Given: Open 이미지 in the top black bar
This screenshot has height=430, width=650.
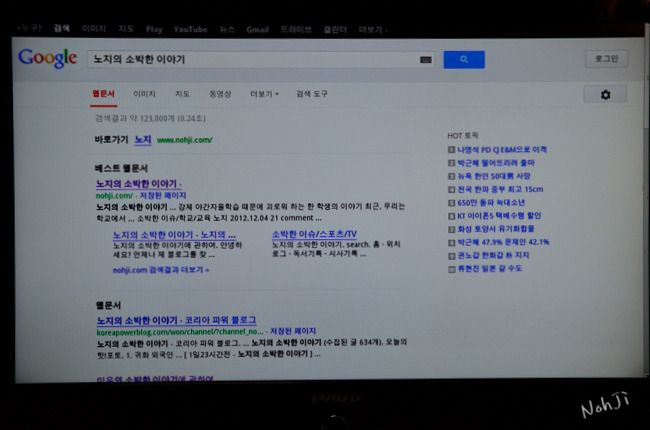Looking at the screenshot, I should (94, 29).
